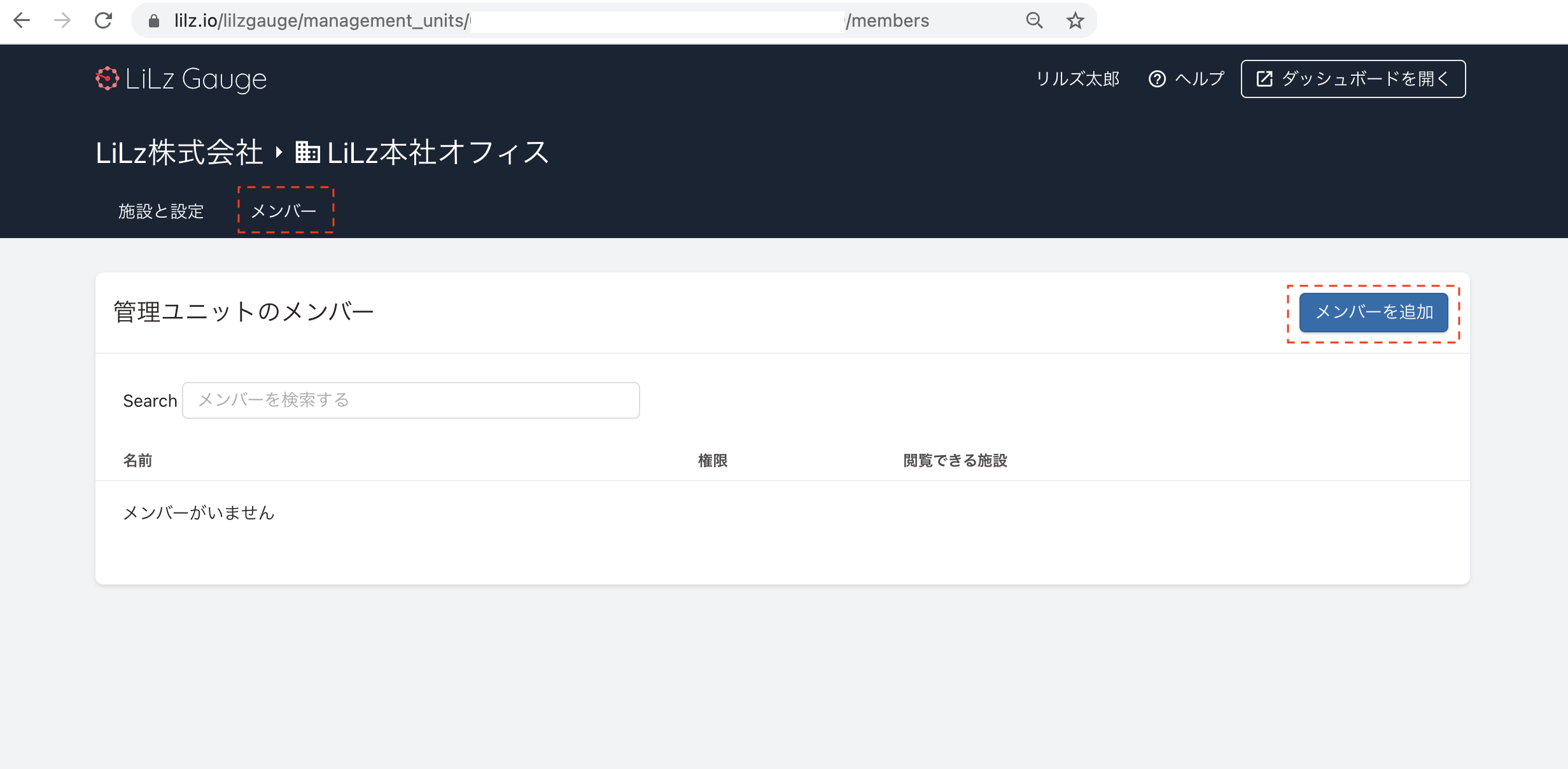Click the メンバーがいません message
1568x769 pixels.
[199, 512]
